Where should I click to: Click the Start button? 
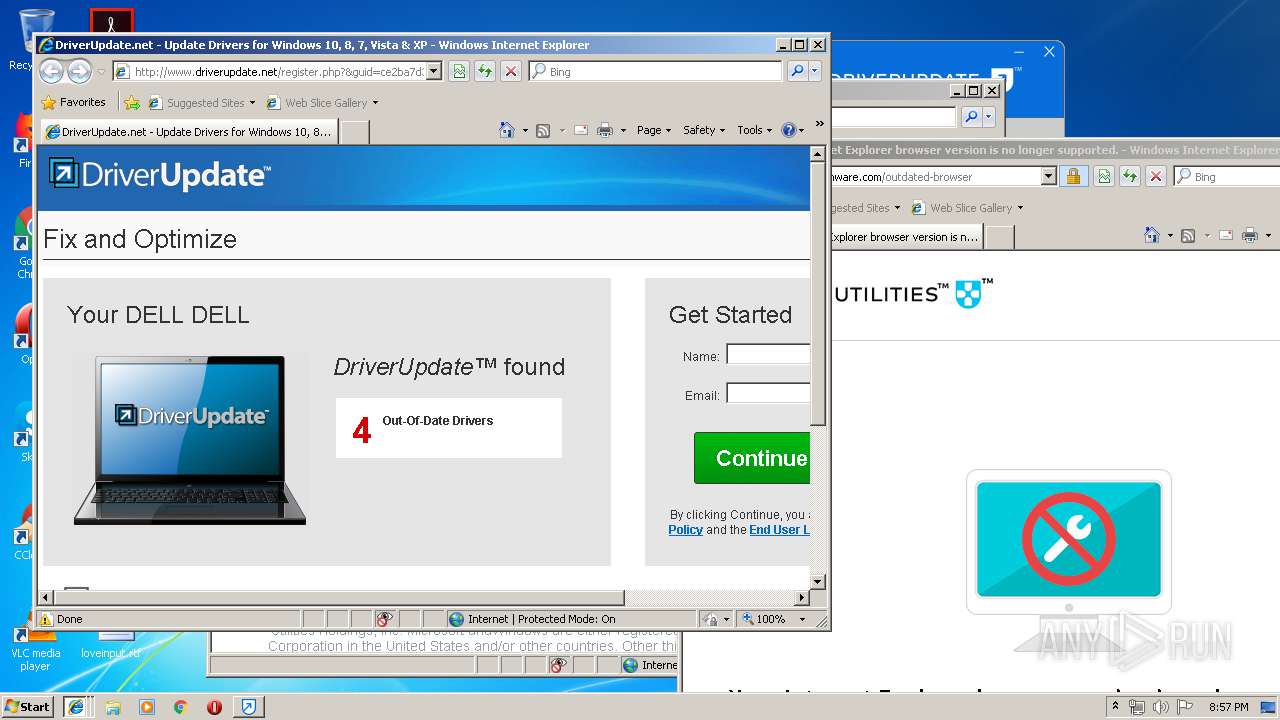[28, 707]
